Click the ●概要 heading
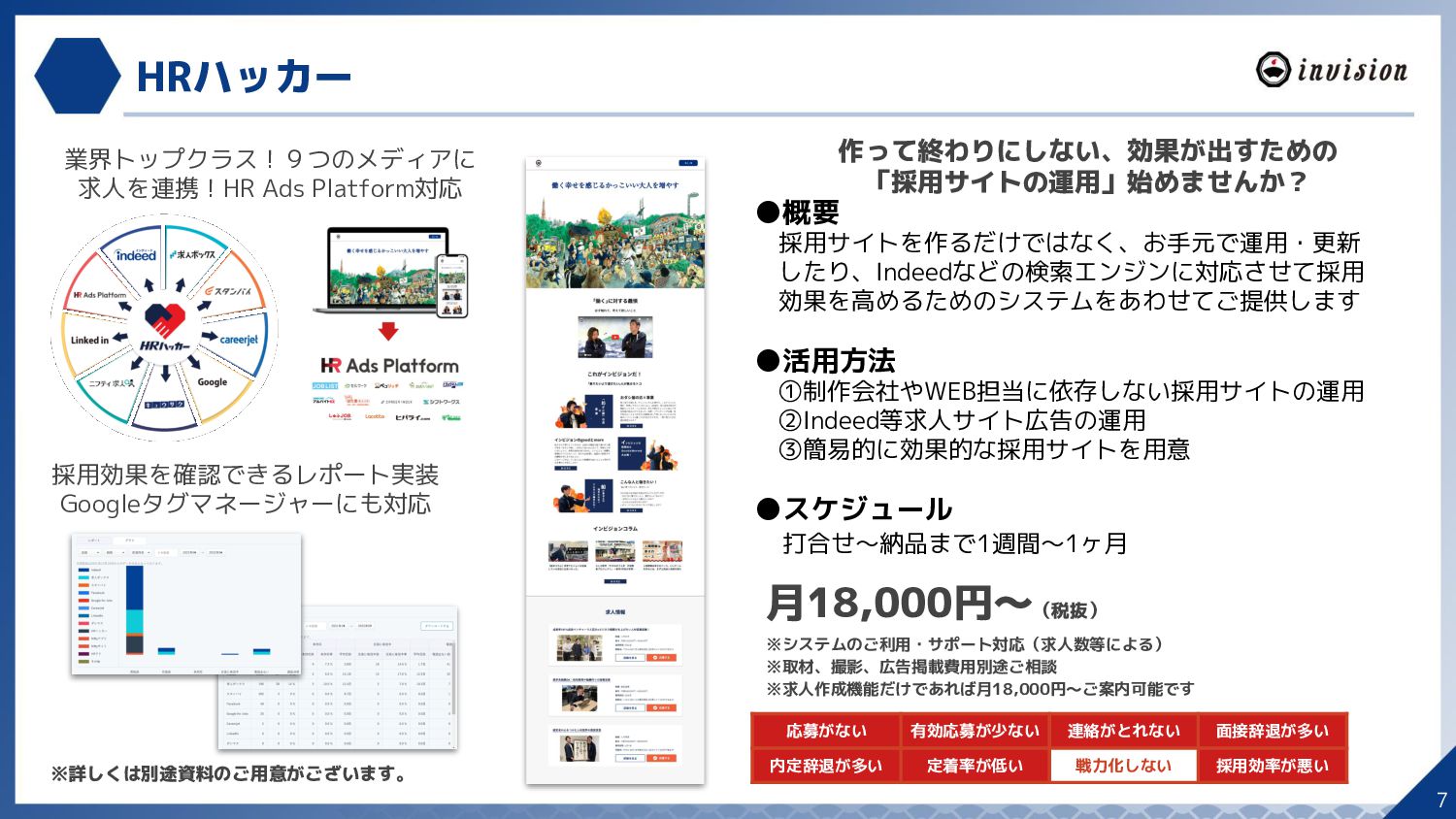1456x819 pixels. pyautogui.click(x=798, y=213)
